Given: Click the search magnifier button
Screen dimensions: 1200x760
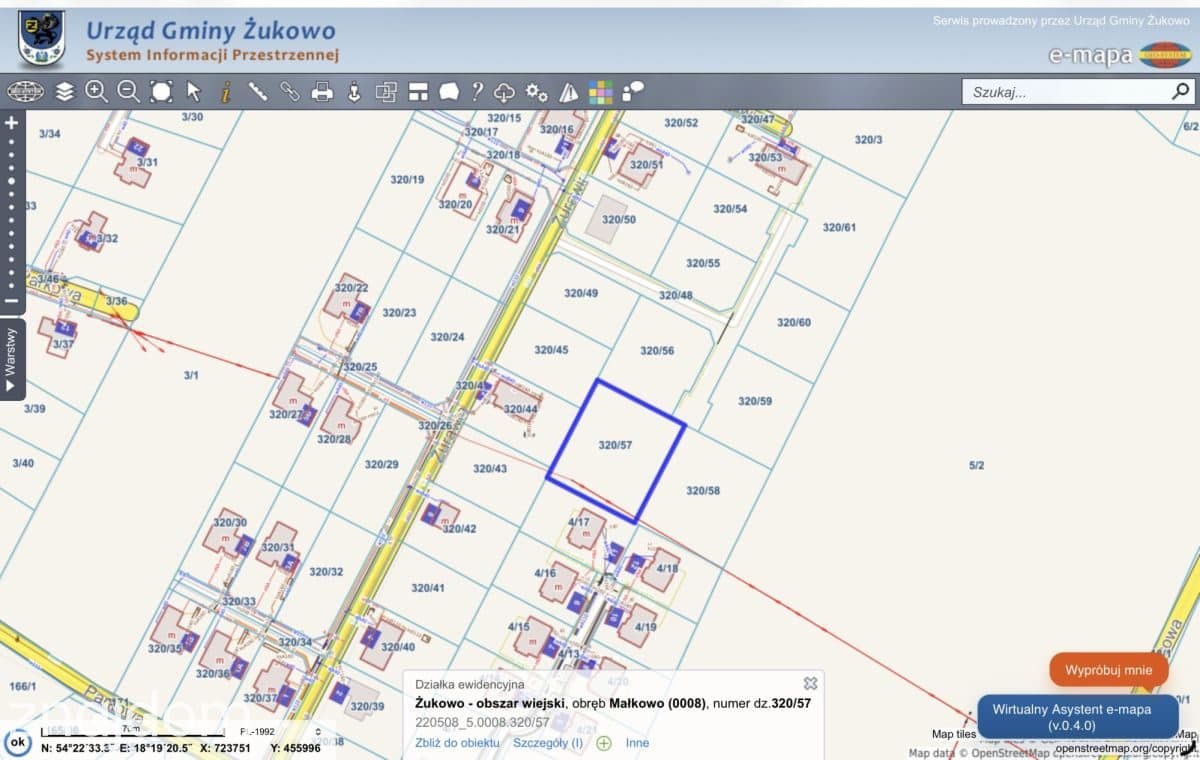Looking at the screenshot, I should (x=1181, y=92).
